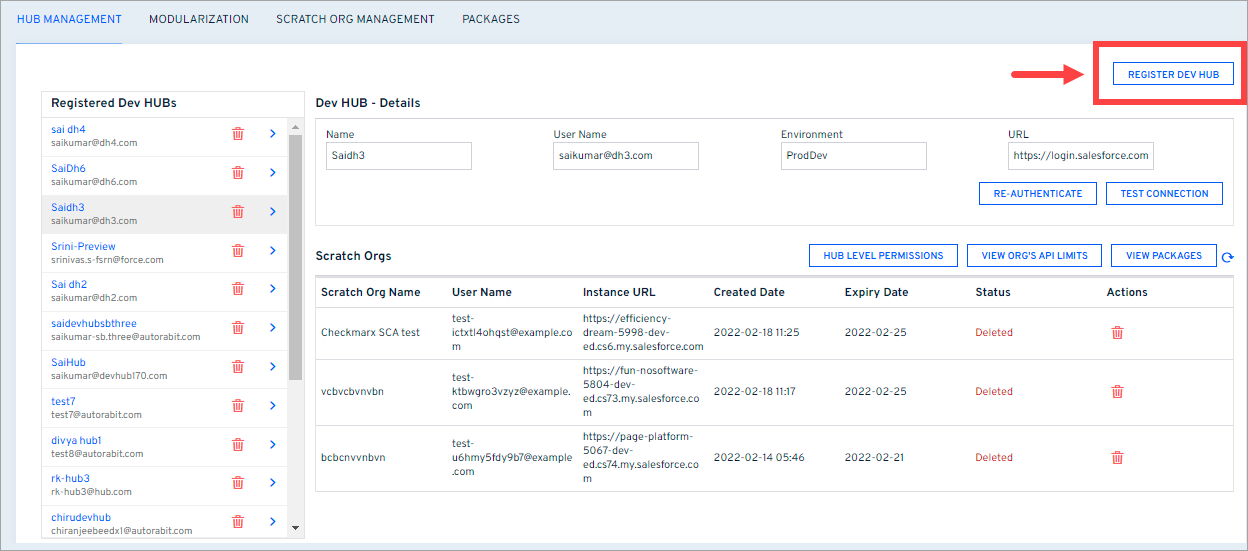Click trash icon for Srini-Preview hub
Screen dimensions: 1248x551
(x=238, y=251)
